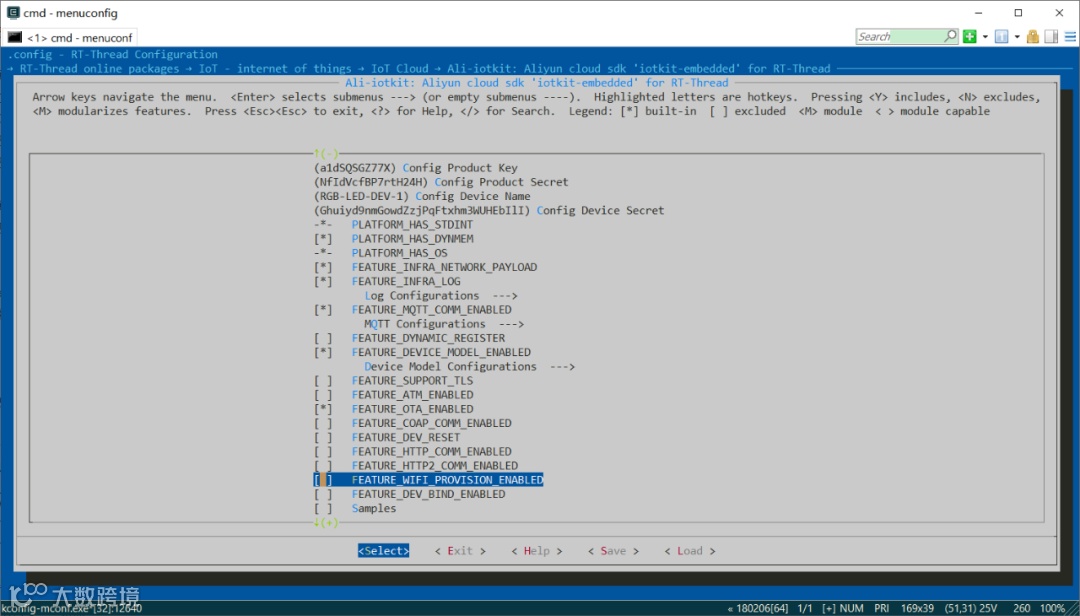The height and width of the screenshot is (616, 1080).
Task: Click the < Save > button
Action: (x=613, y=551)
